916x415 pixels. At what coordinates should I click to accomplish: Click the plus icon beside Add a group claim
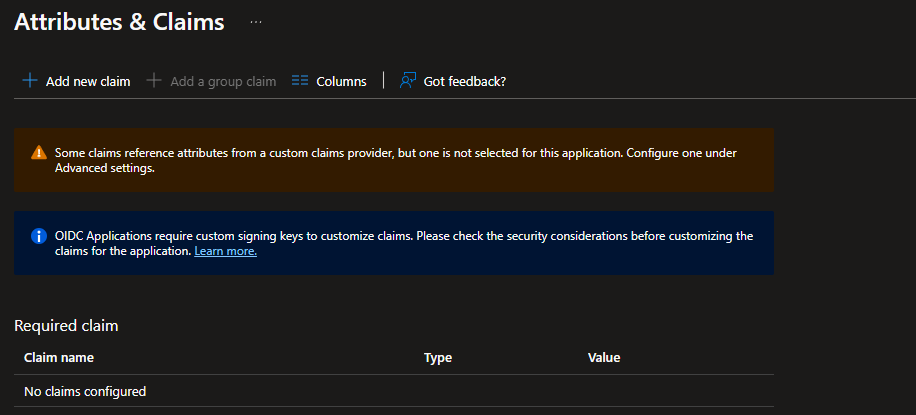154,81
